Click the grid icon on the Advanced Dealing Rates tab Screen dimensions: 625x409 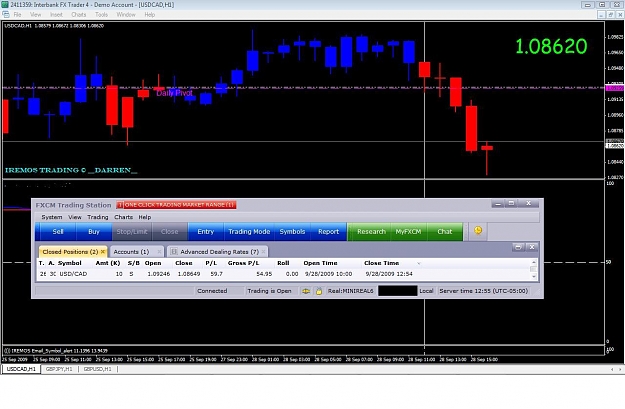click(x=174, y=252)
